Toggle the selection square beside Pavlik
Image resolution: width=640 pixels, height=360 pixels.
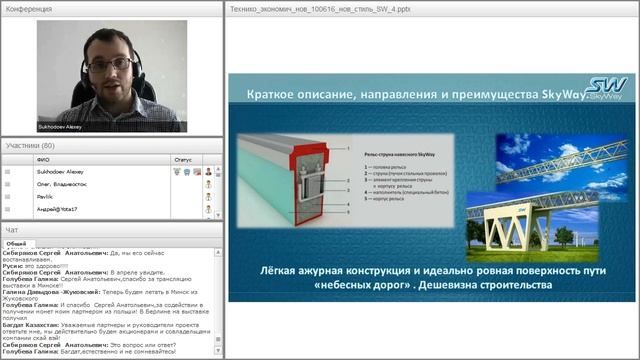point(7,197)
